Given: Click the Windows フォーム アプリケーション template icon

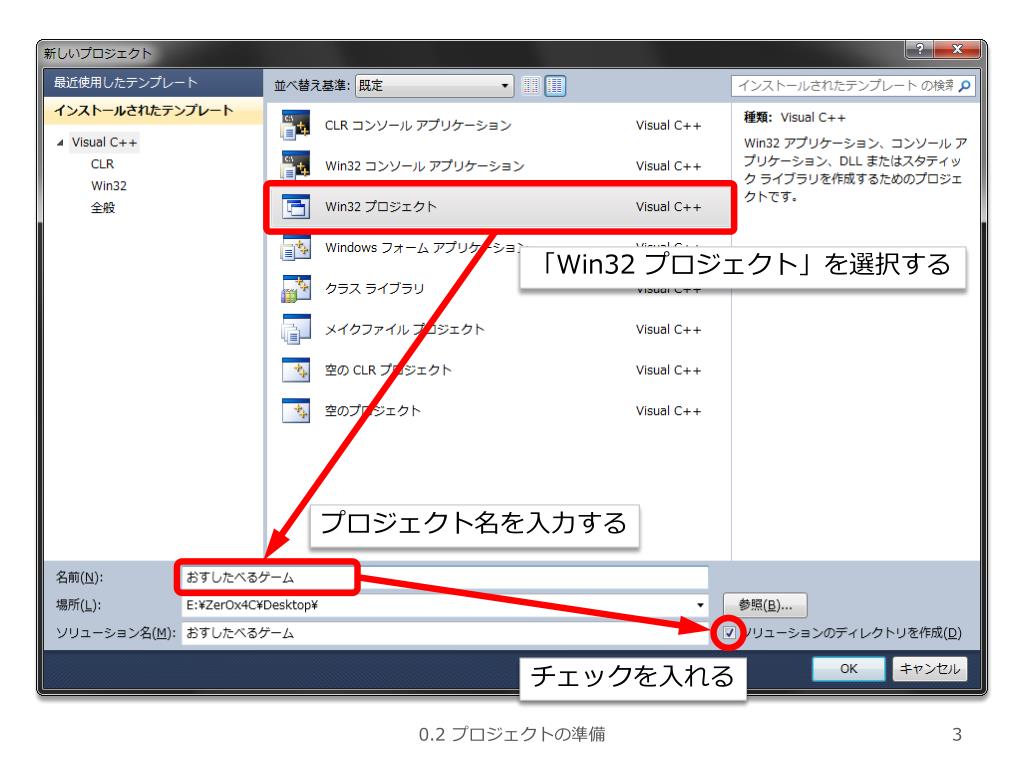Looking at the screenshot, I should tap(295, 248).
